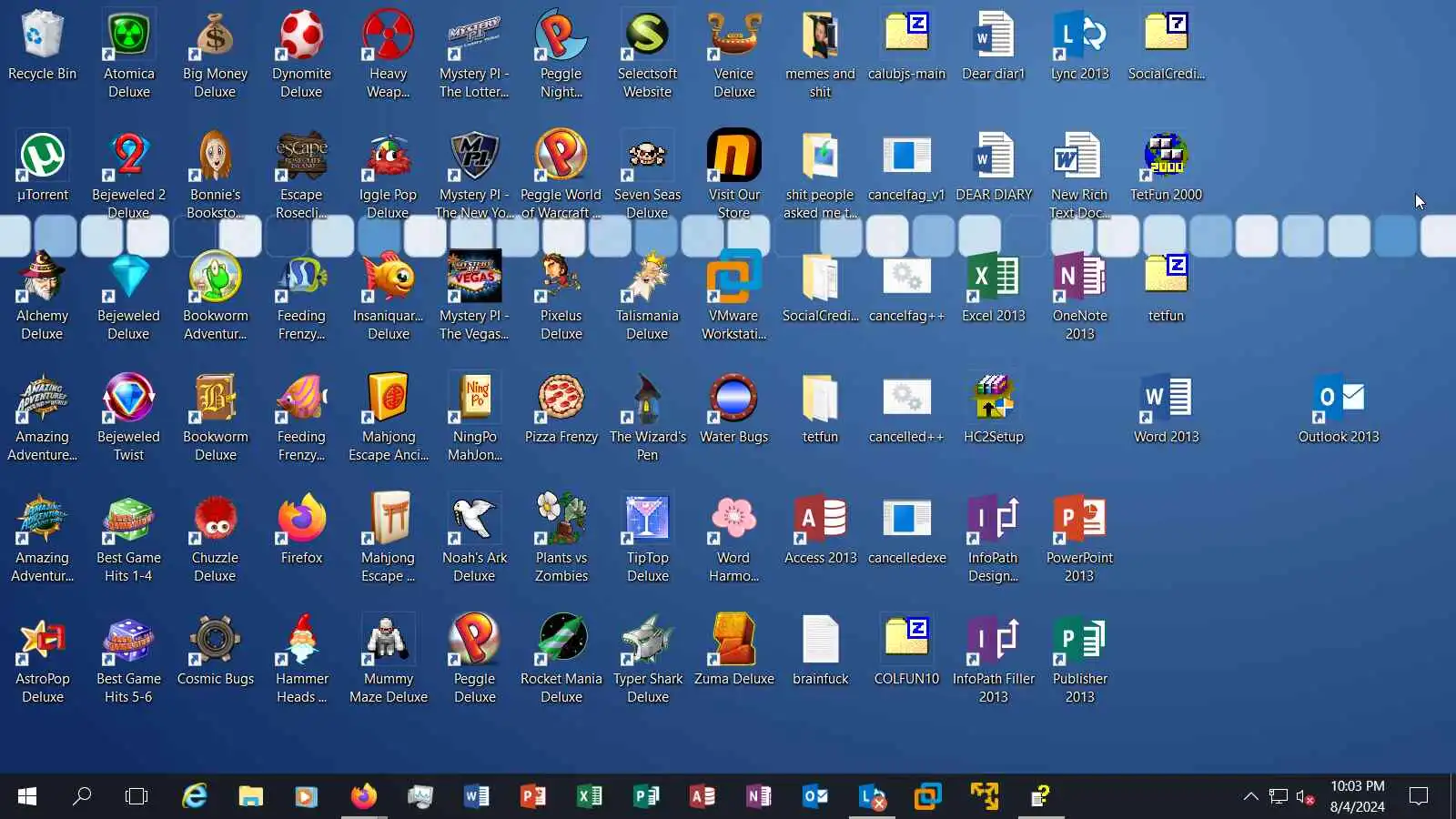Viewport: 1456px width, 819px height.
Task: Select the Bookworm Deluxe book icon
Action: pos(216,416)
